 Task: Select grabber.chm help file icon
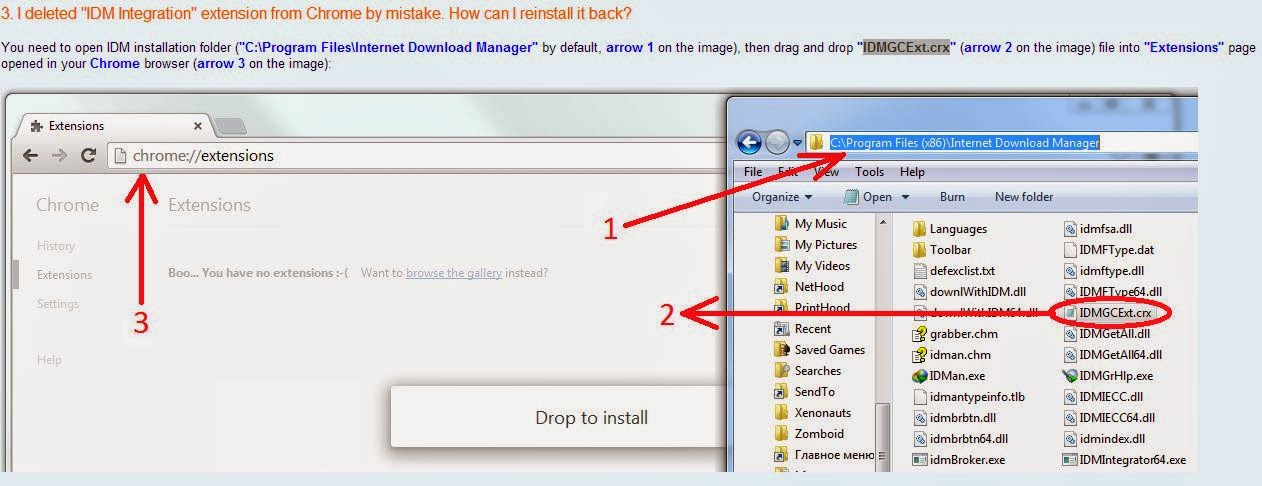[919, 334]
